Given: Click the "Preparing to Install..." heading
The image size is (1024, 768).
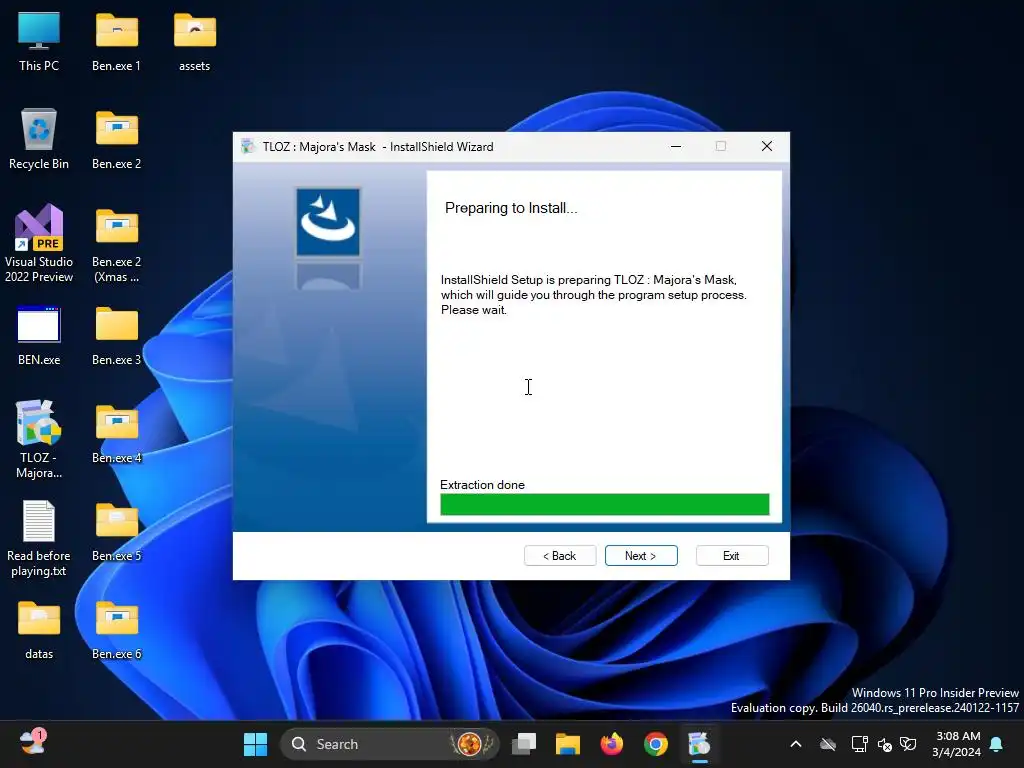Looking at the screenshot, I should point(511,208).
